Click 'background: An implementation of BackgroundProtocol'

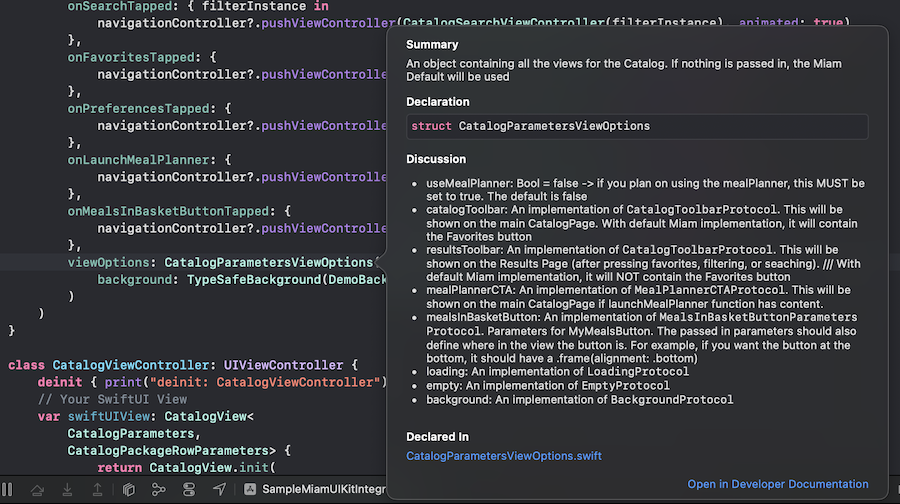pos(579,400)
